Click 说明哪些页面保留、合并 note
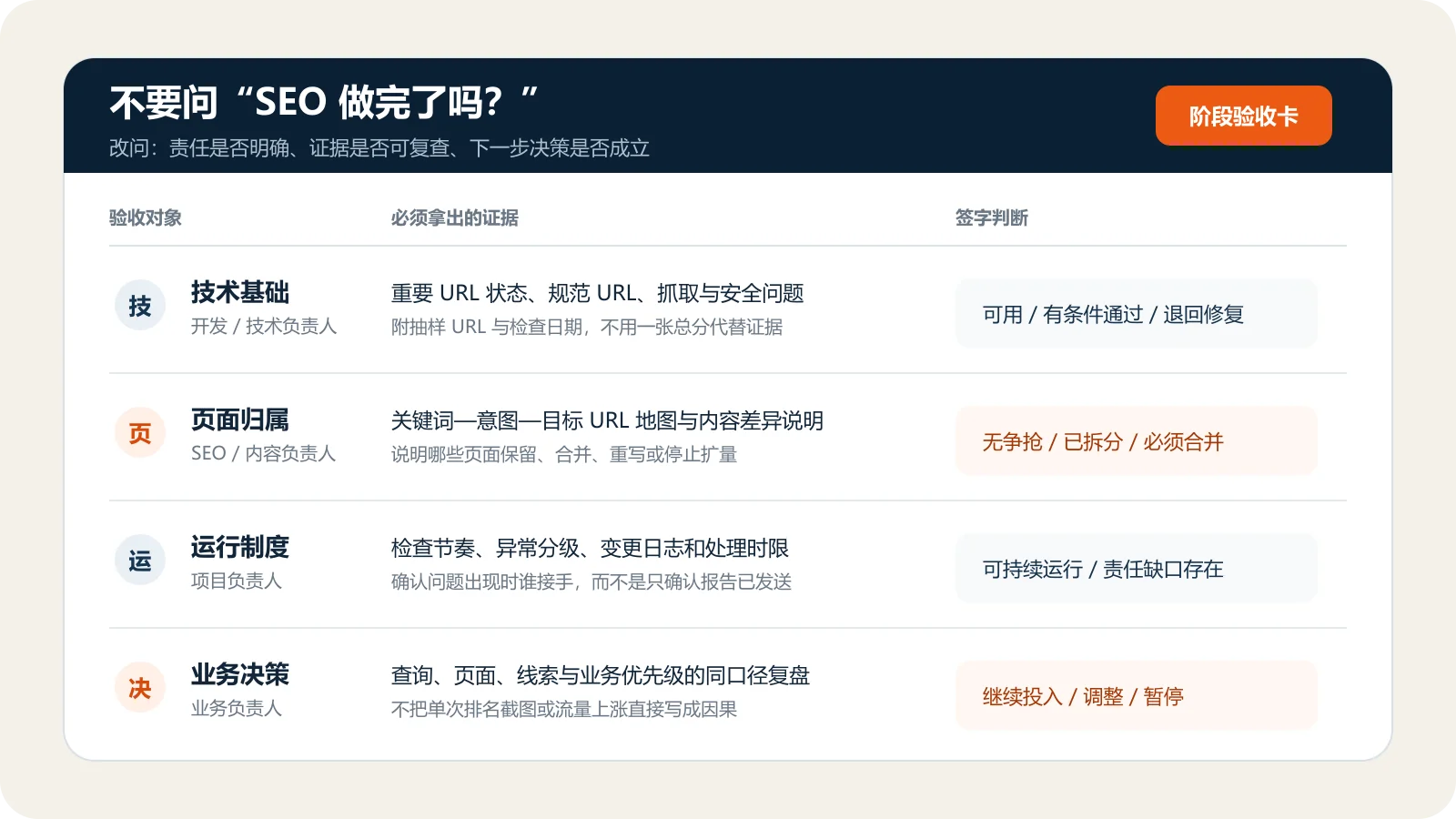 (564, 454)
